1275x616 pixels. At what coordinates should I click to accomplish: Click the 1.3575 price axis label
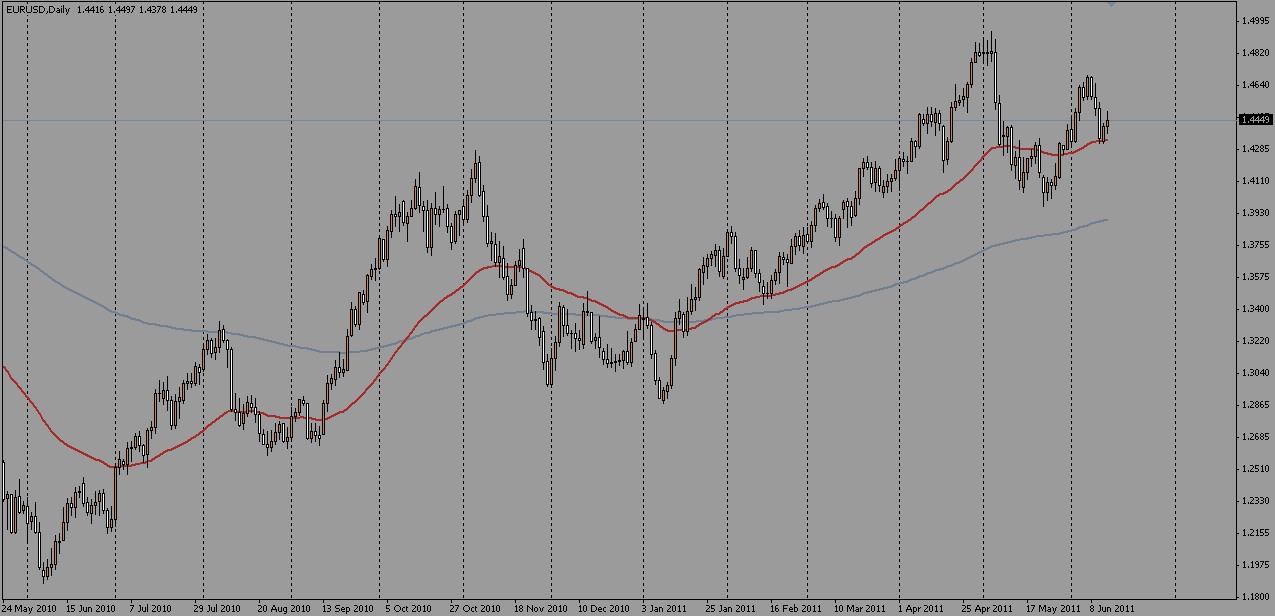coord(1256,277)
